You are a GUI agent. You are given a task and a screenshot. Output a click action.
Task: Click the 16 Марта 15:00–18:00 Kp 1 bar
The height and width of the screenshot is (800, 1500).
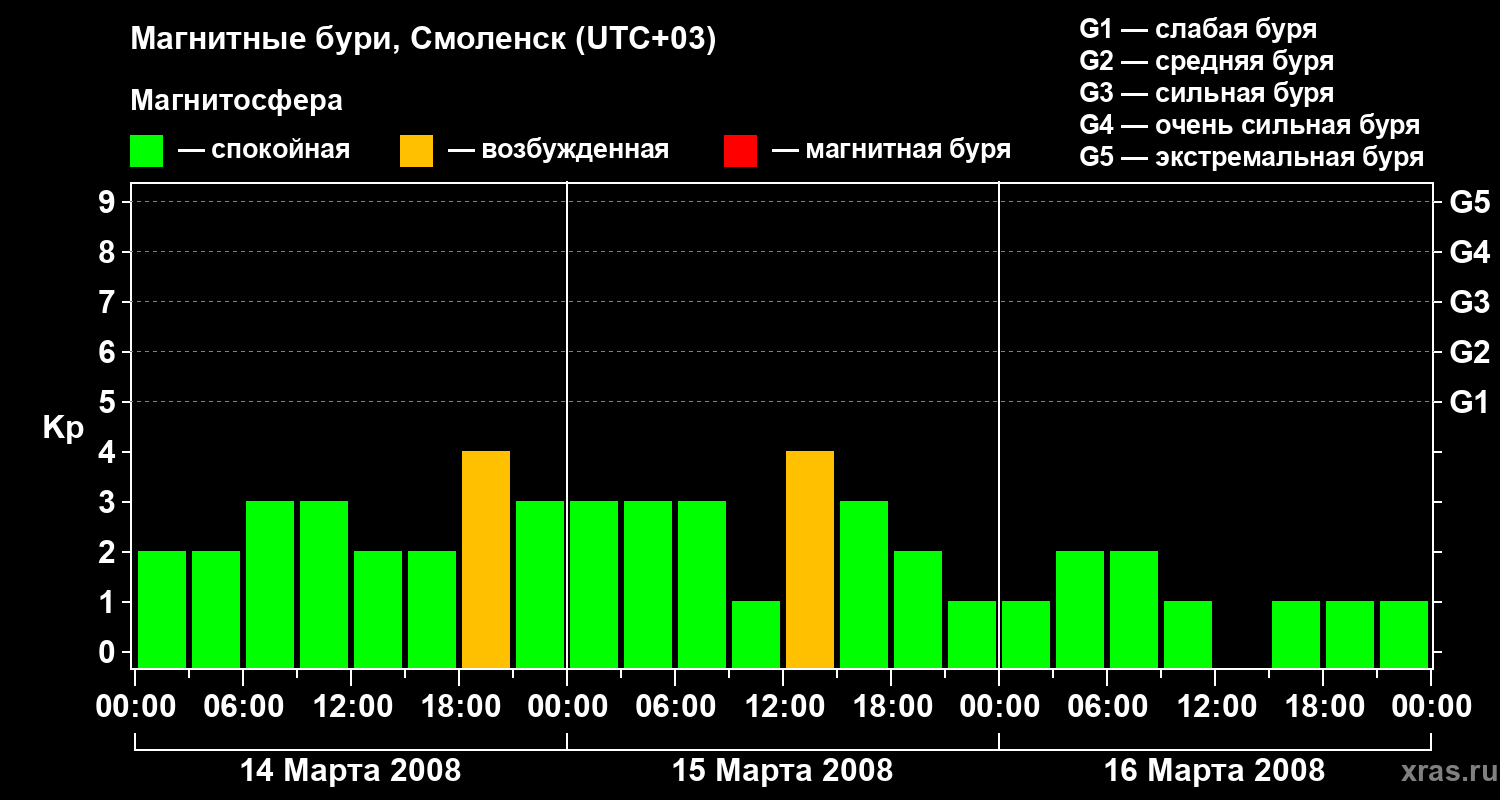click(1296, 635)
